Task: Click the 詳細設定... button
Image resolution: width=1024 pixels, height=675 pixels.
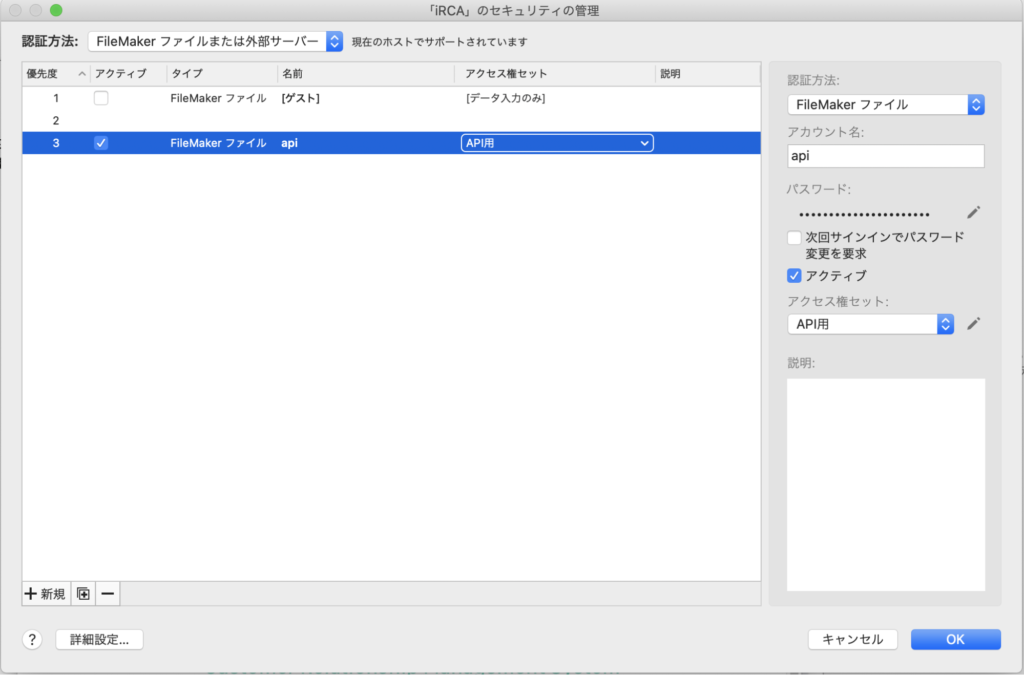Action: pyautogui.click(x=99, y=639)
